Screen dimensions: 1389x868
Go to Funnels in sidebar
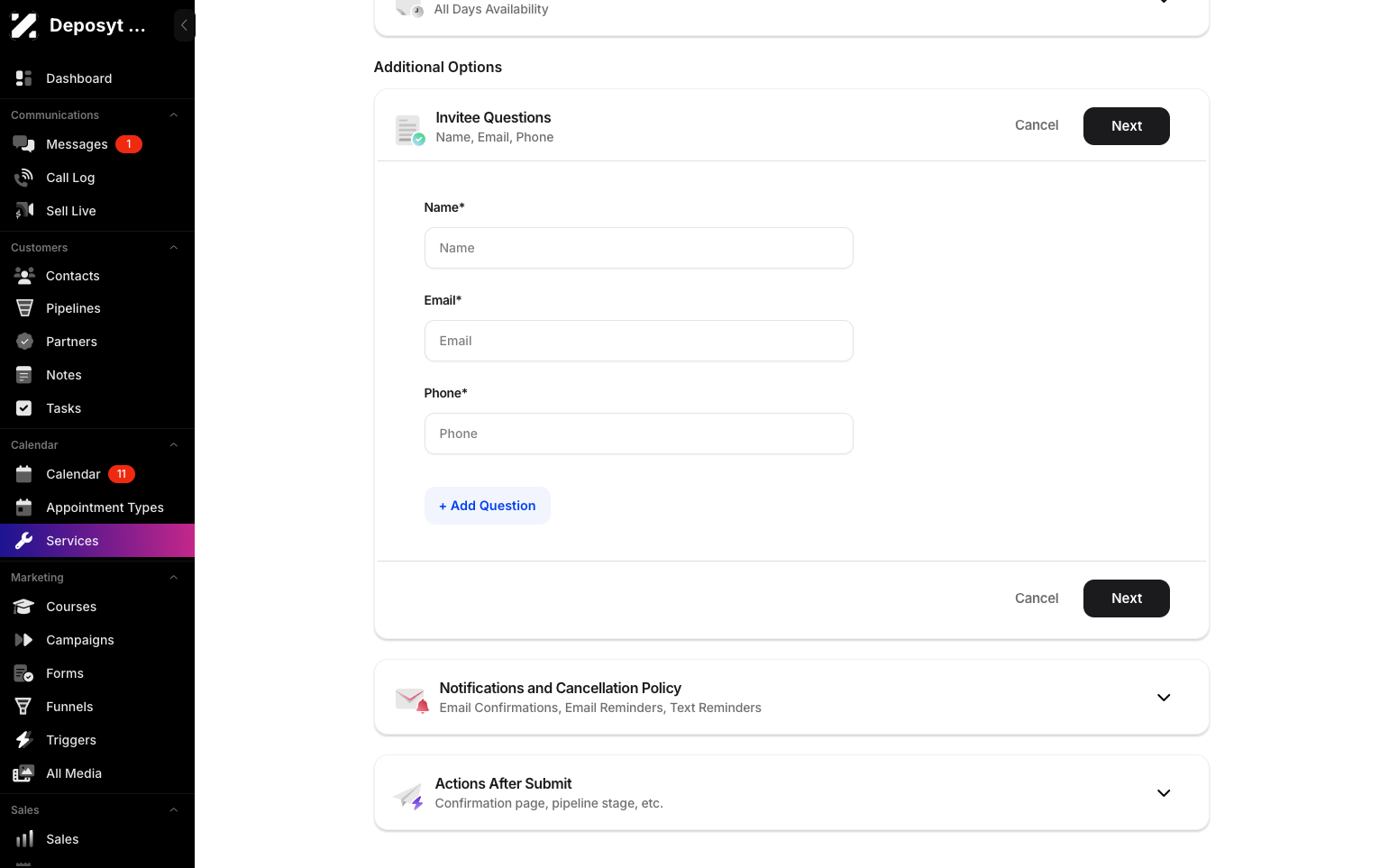[97, 707]
